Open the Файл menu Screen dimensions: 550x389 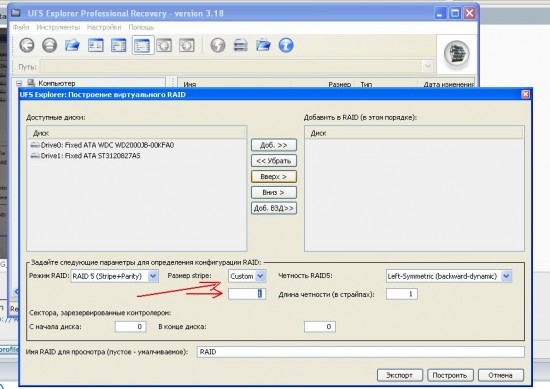point(21,27)
